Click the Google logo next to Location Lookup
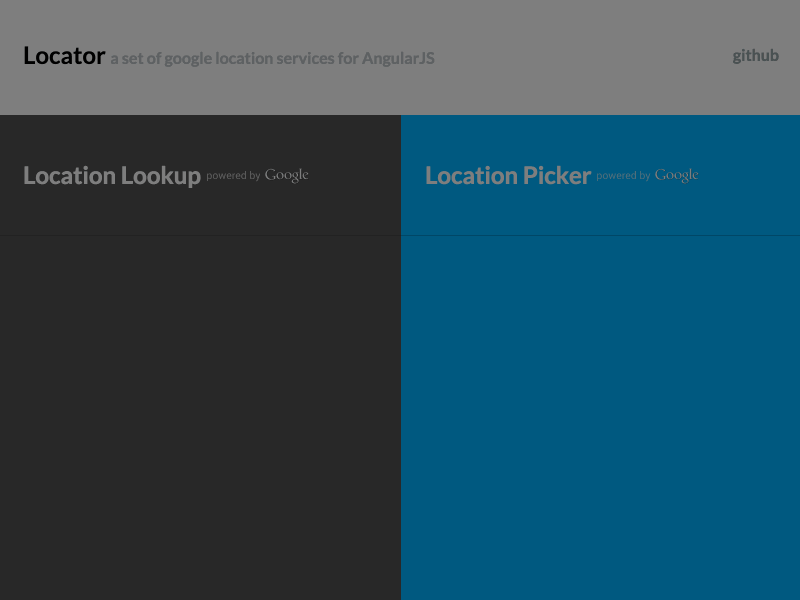Viewport: 800px width, 600px height. [286, 174]
